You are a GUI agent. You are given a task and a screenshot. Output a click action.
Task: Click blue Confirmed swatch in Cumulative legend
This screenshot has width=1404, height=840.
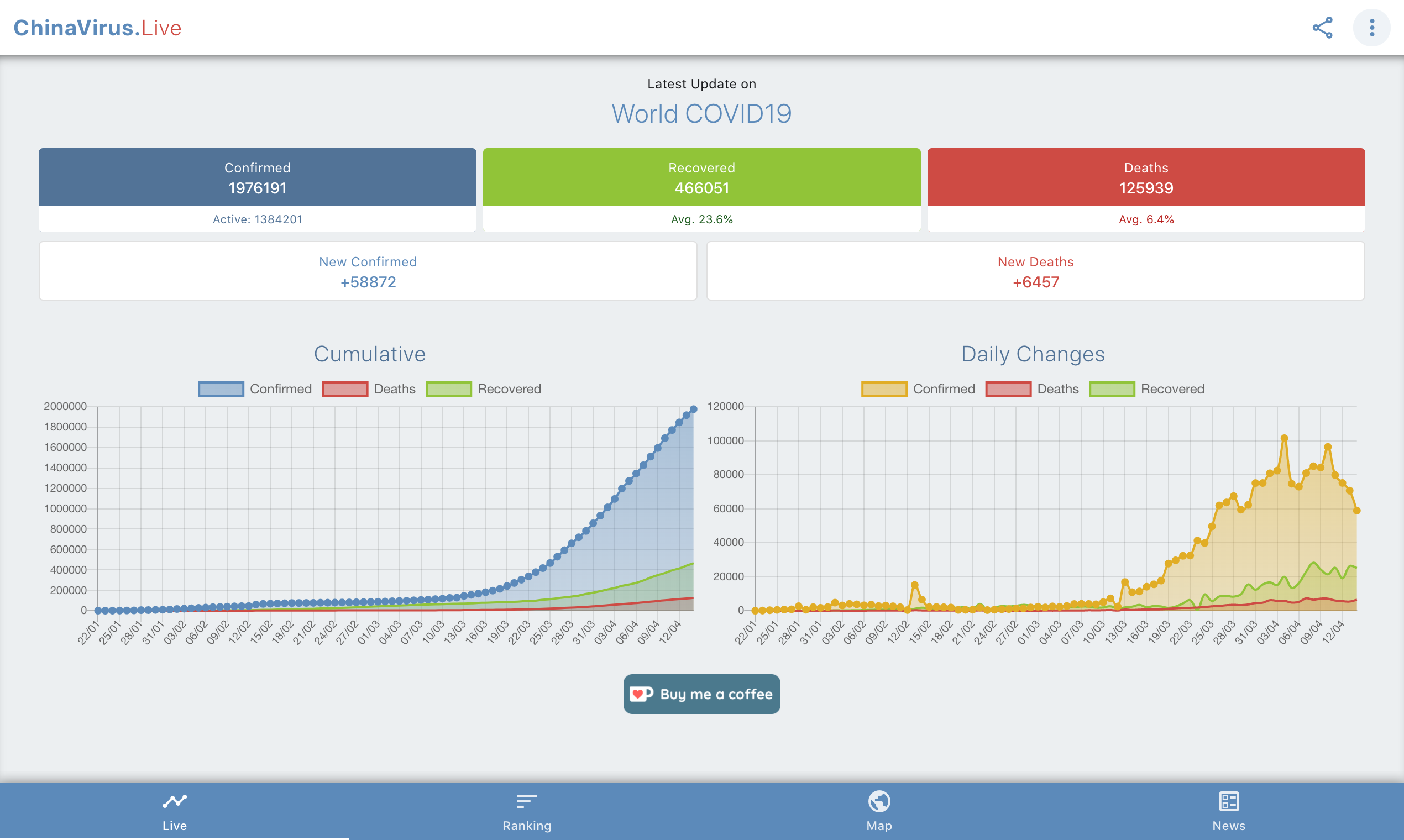[221, 389]
